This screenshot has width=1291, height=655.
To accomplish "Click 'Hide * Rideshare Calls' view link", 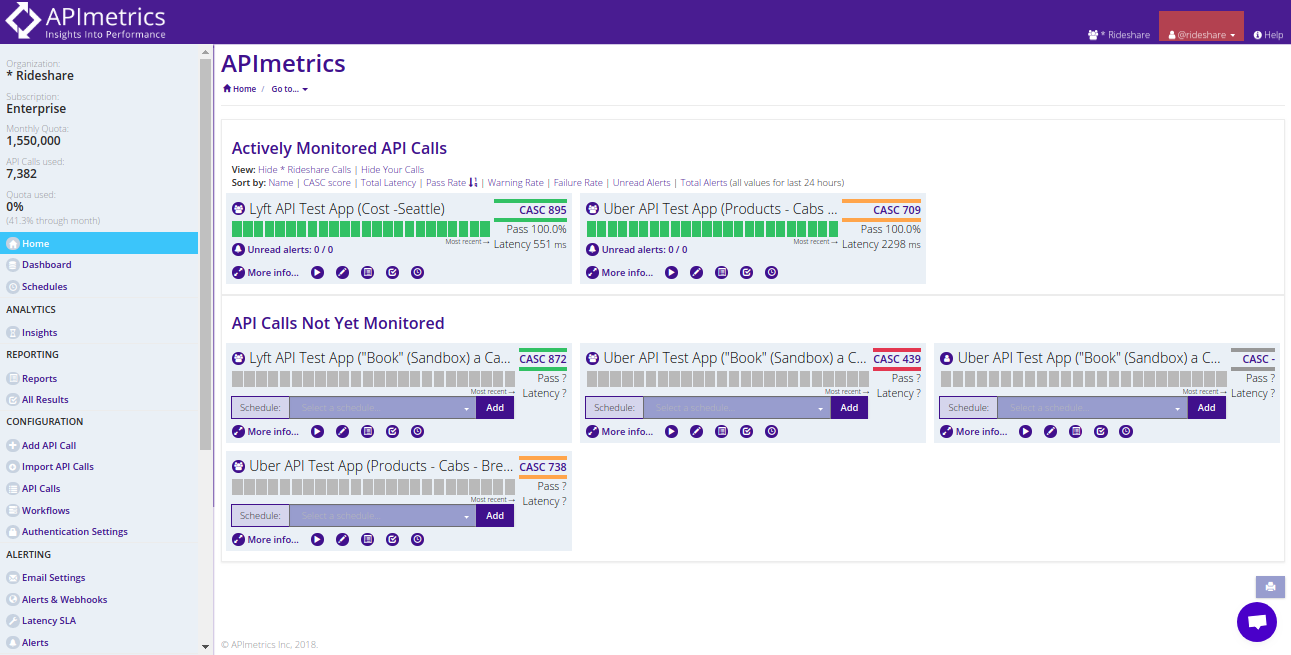I will tap(304, 170).
